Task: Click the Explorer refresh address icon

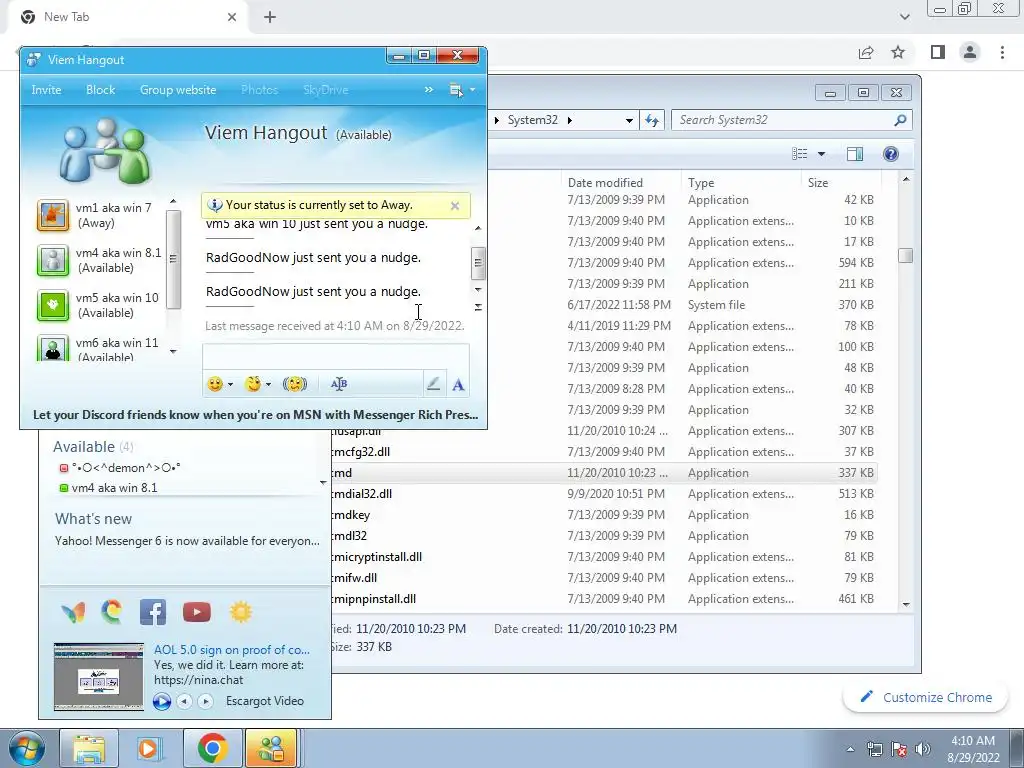Action: pos(652,120)
